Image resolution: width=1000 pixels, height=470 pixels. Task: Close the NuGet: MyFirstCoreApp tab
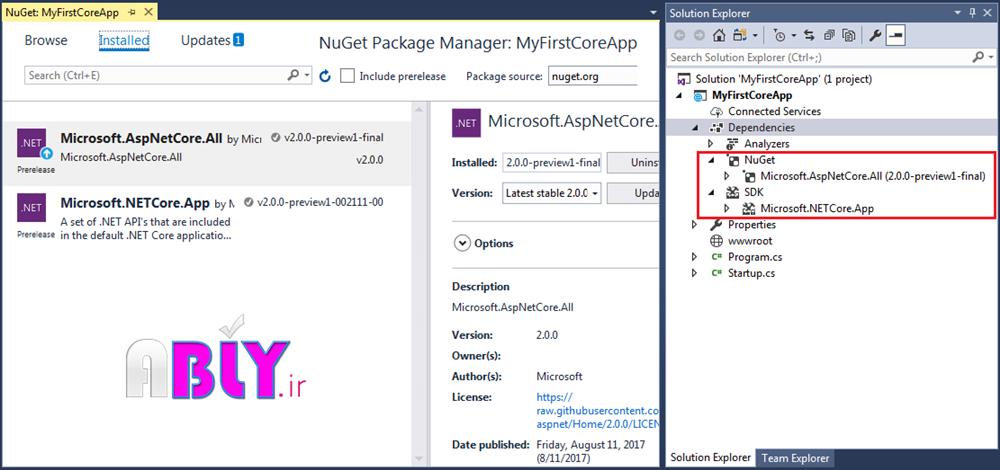pyautogui.click(x=147, y=12)
